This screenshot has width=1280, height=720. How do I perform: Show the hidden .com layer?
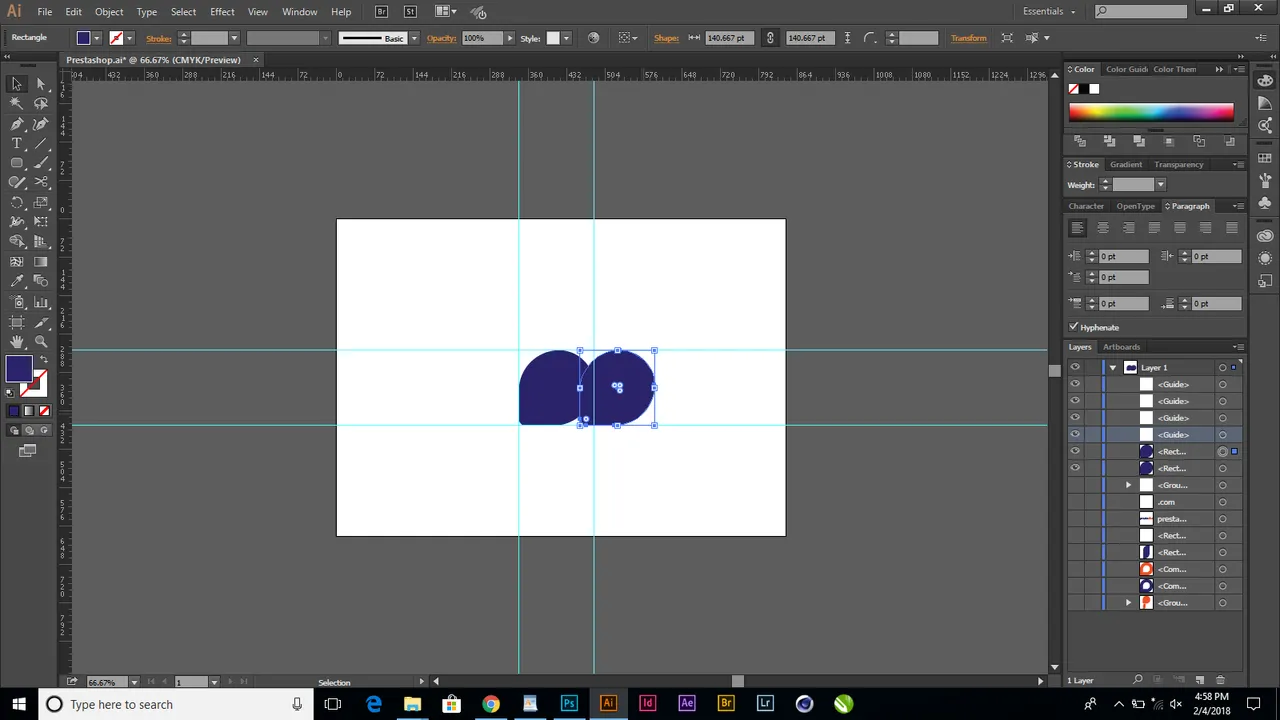tap(1075, 502)
